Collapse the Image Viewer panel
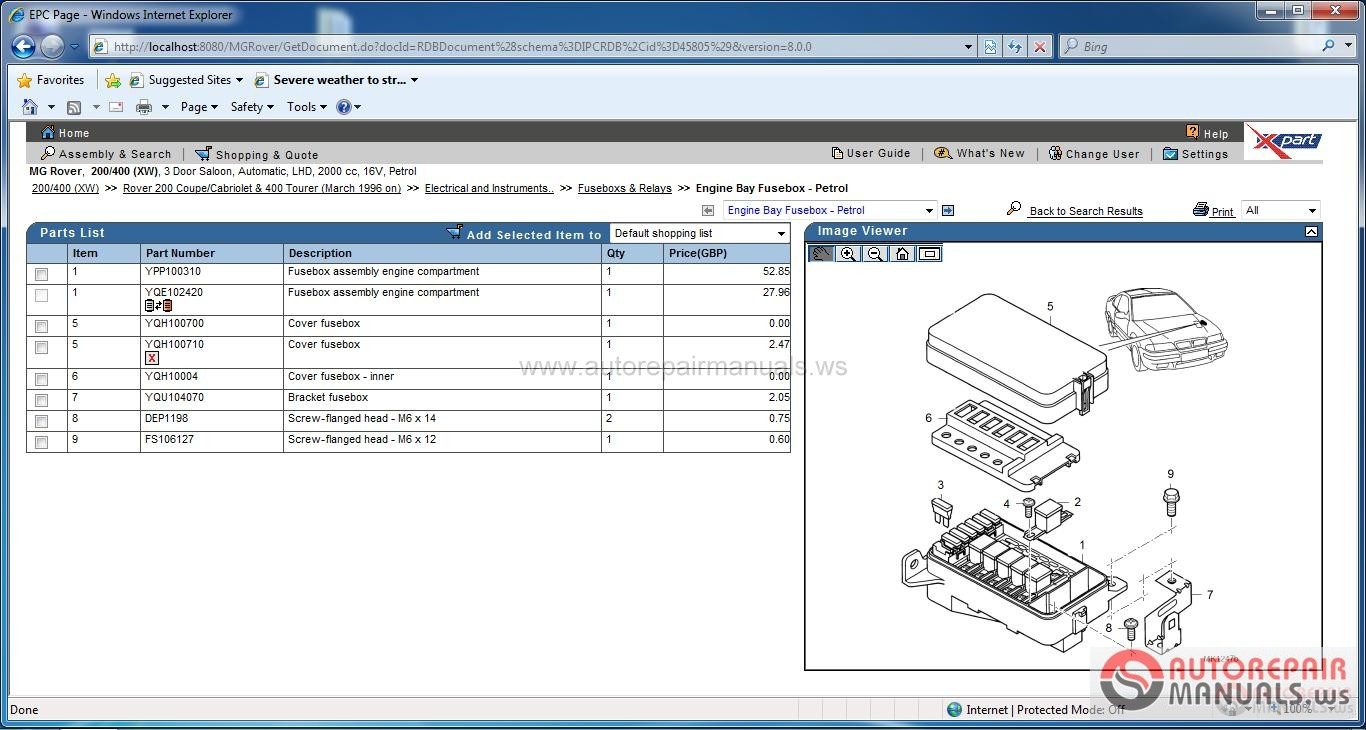 coord(1311,232)
